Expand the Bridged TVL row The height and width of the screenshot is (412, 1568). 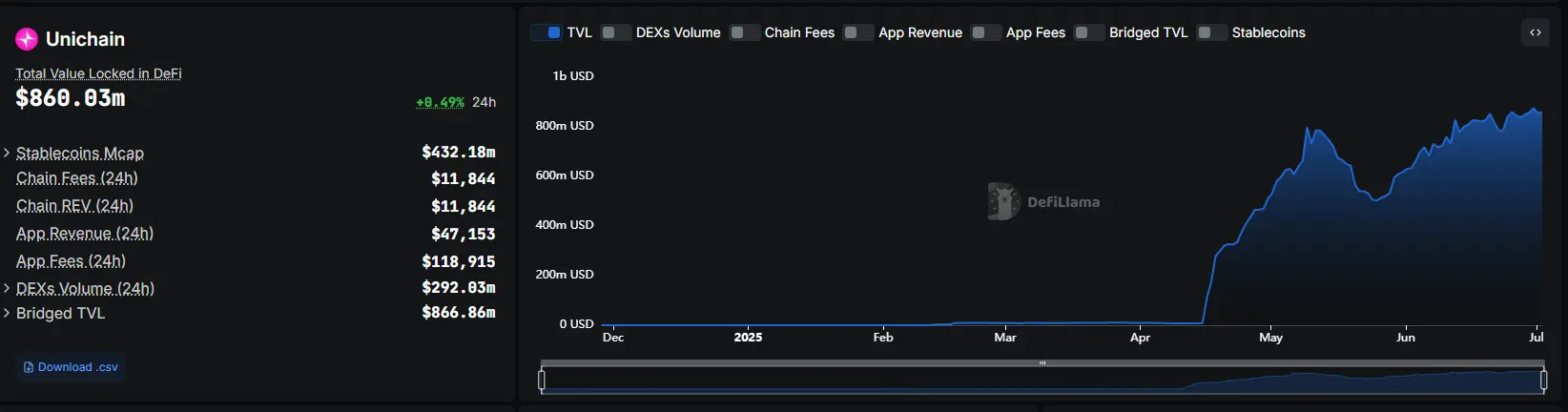[x=7, y=313]
